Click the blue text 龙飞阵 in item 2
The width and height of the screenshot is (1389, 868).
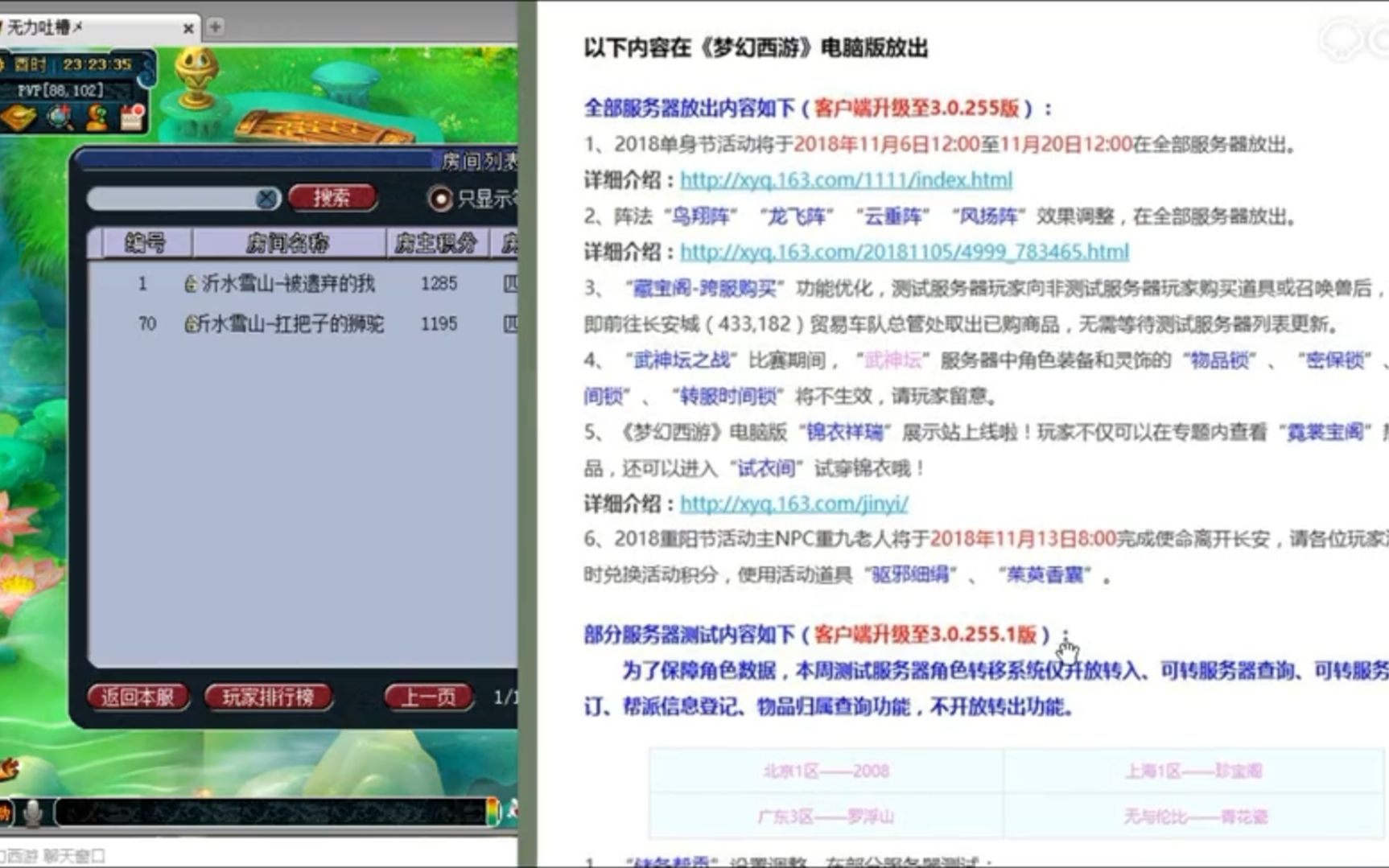tap(797, 216)
